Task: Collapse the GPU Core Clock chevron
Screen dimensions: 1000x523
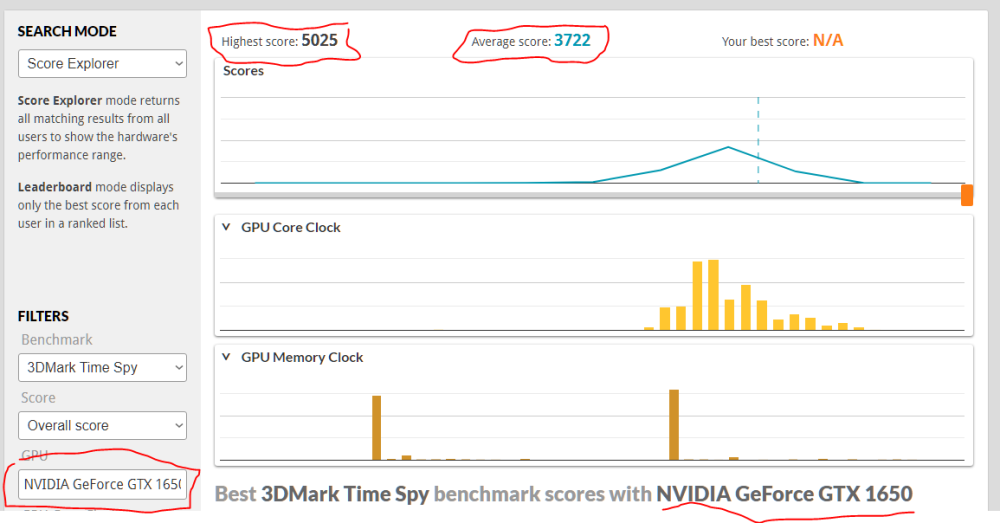Action: pos(226,228)
